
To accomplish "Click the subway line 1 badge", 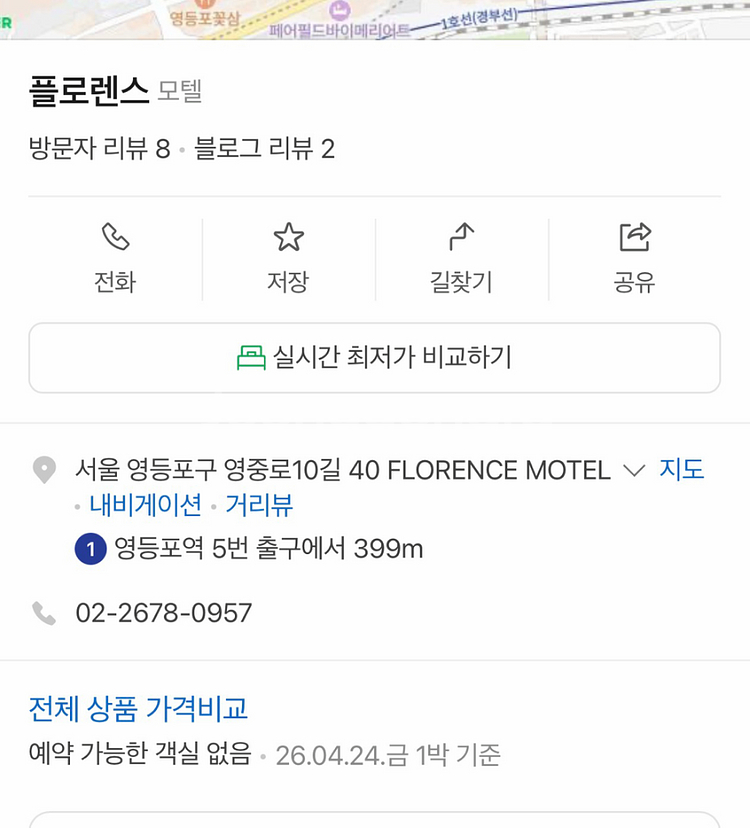I will pos(91,549).
